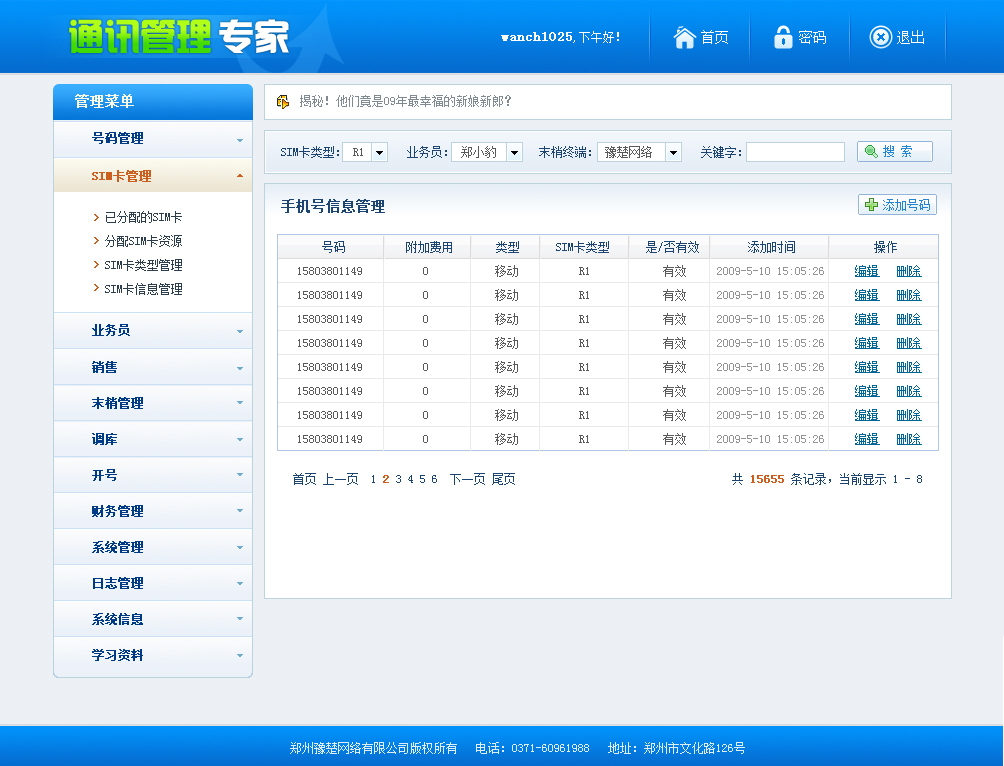Click 删除 in the first table row
This screenshot has width=1004, height=766.
[909, 271]
